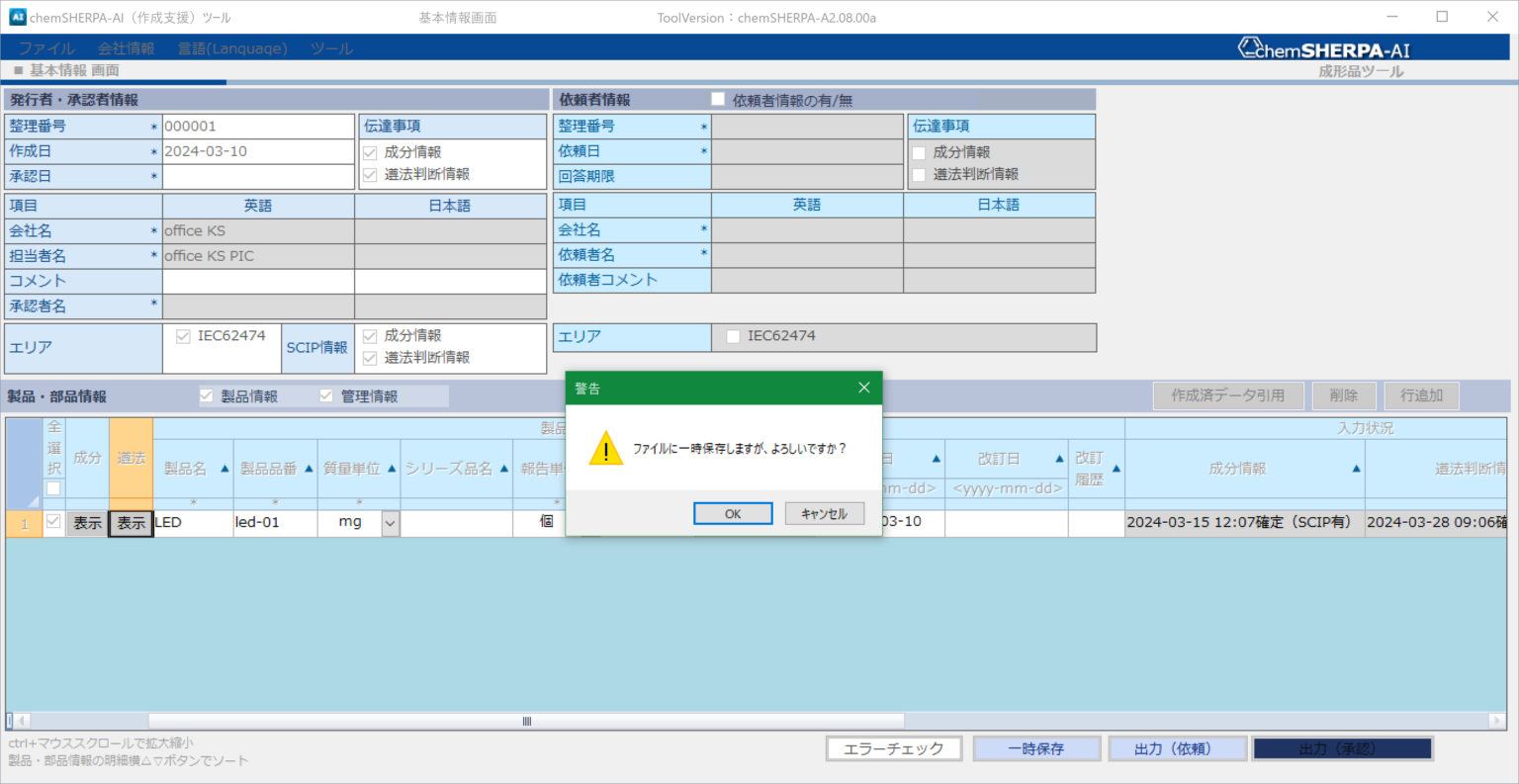The image size is (1519, 784).
Task: Sort by 製品品番 column triangle
Action: point(309,469)
